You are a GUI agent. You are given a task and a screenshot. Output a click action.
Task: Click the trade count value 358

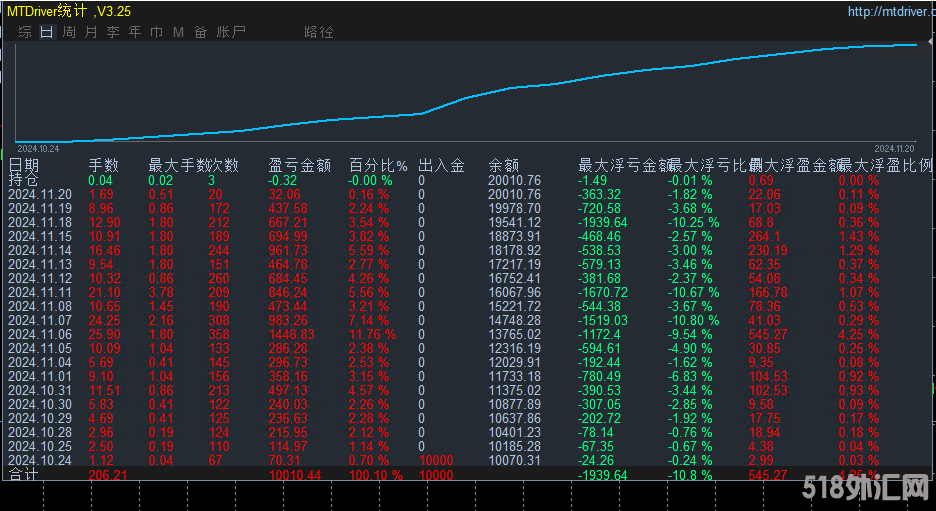[x=218, y=334]
